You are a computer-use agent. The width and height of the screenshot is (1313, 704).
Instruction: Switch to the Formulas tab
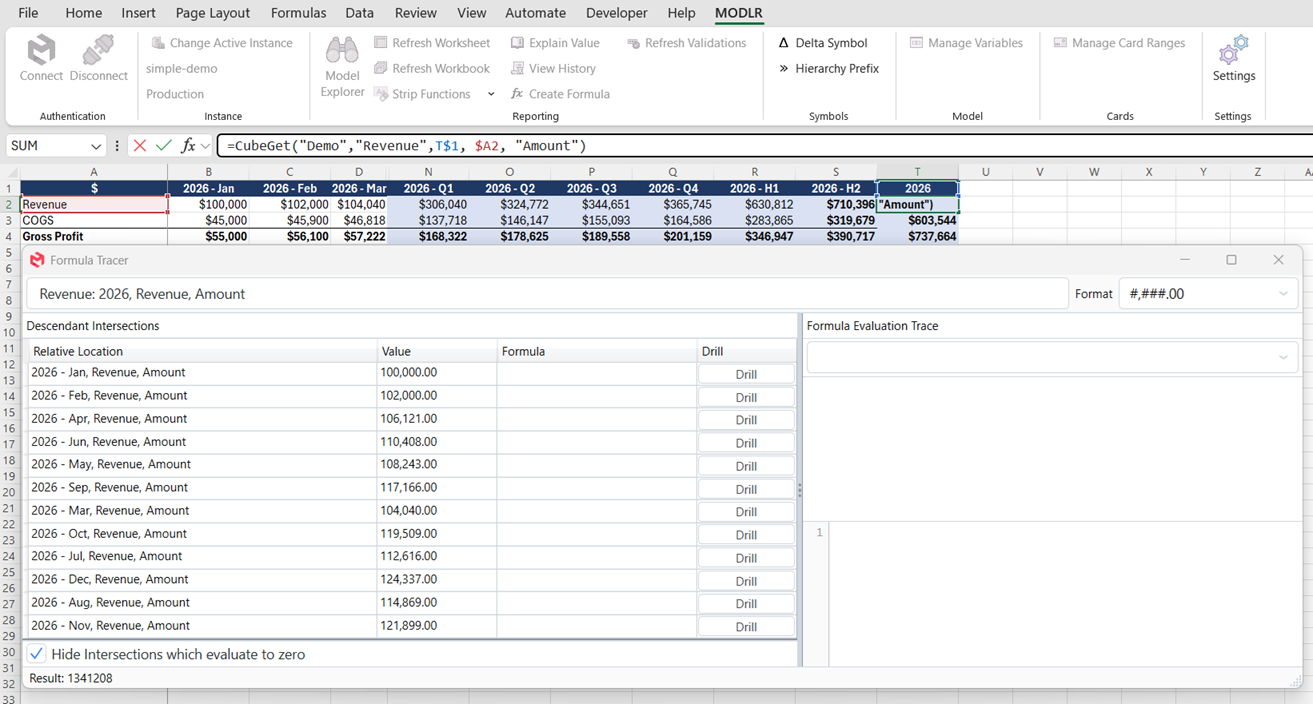click(298, 13)
